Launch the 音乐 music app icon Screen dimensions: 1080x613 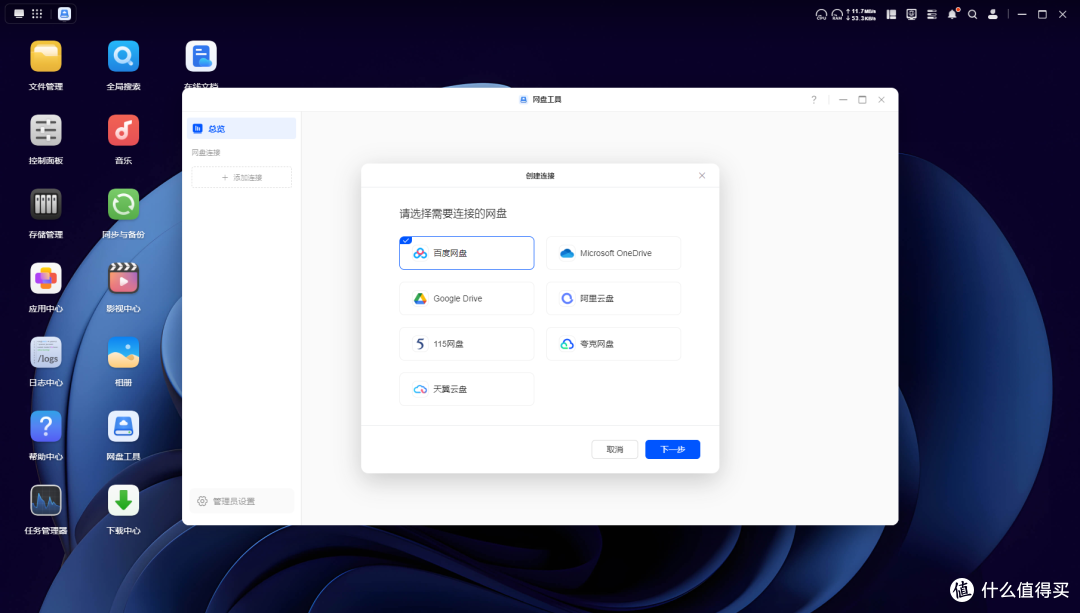pos(123,130)
